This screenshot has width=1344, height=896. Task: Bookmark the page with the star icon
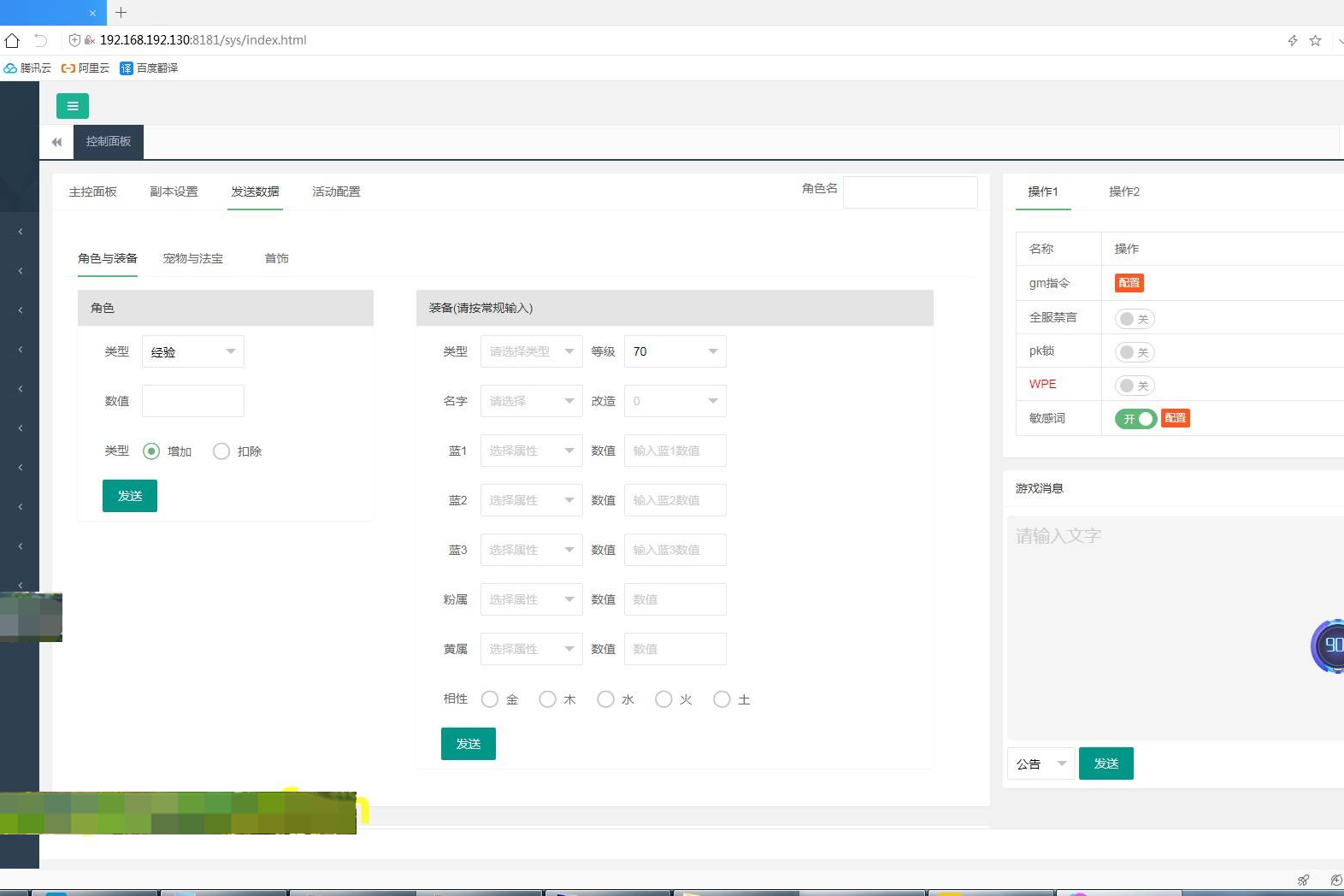coord(1315,40)
